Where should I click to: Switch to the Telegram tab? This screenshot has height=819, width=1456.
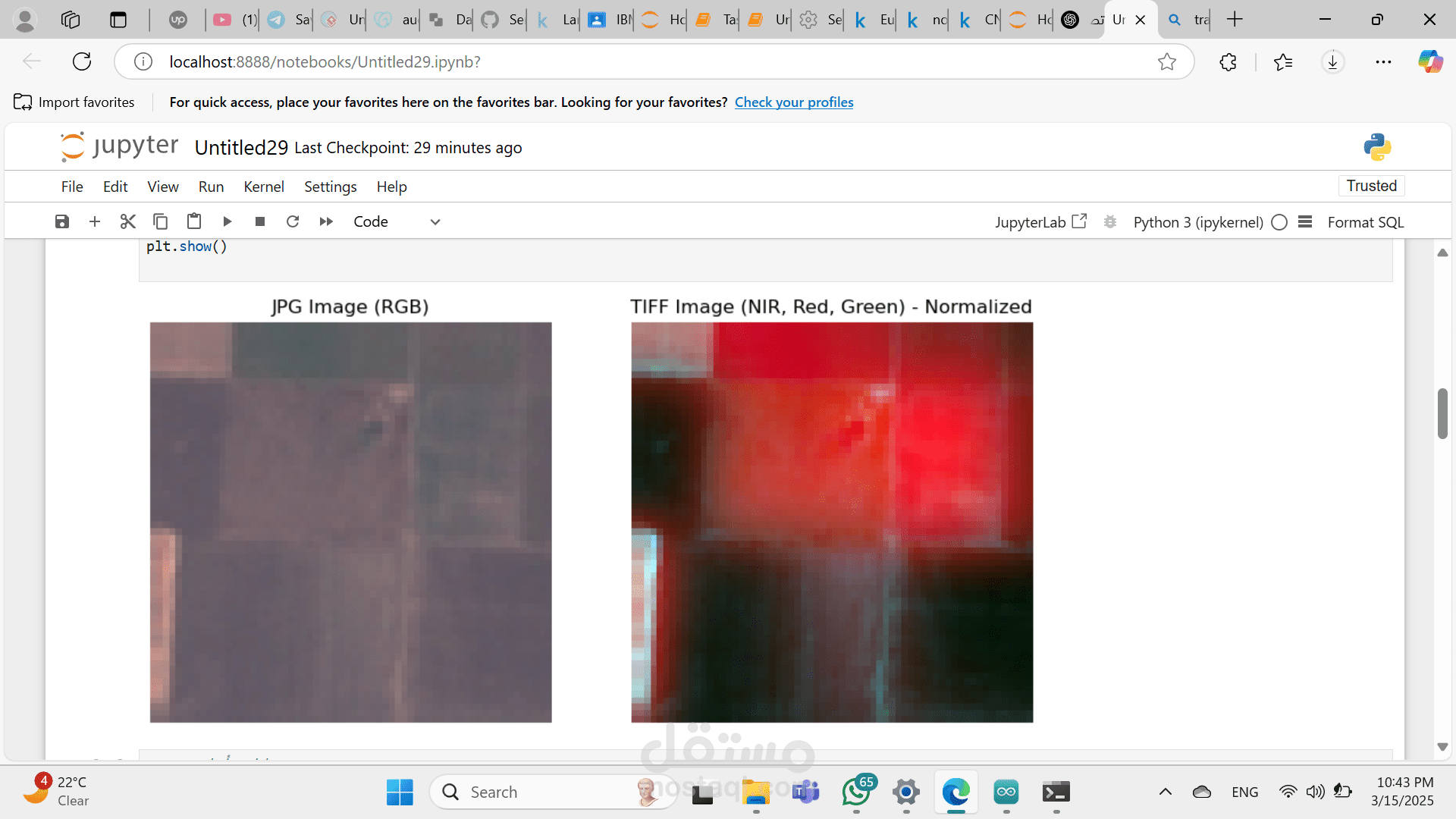click(x=288, y=20)
